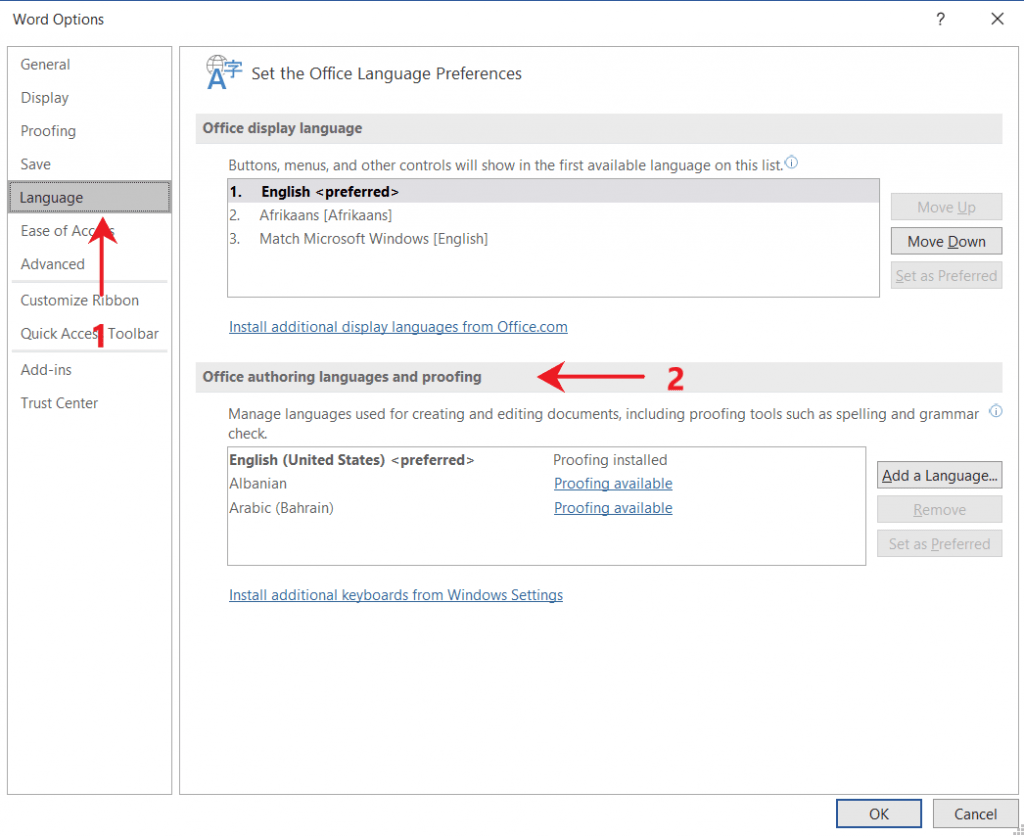Click the Help question mark icon
1024x837 pixels.
pyautogui.click(x=940, y=19)
